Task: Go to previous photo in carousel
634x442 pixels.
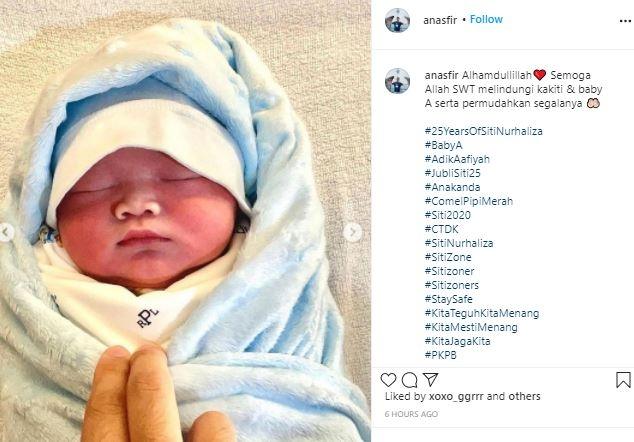Action: pos(6,232)
